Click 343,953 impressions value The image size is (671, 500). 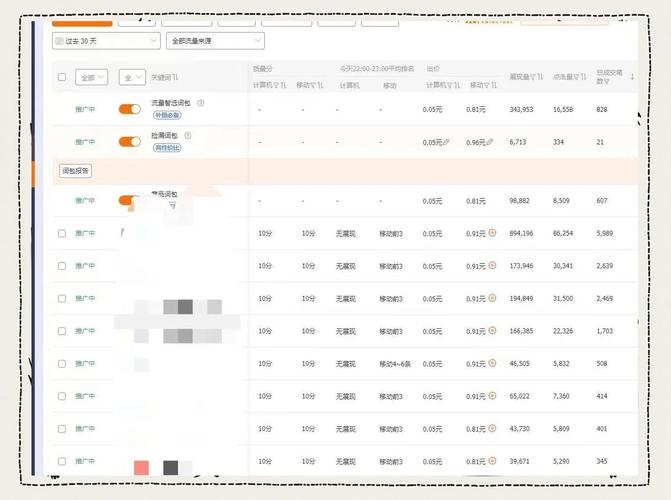[521, 109]
